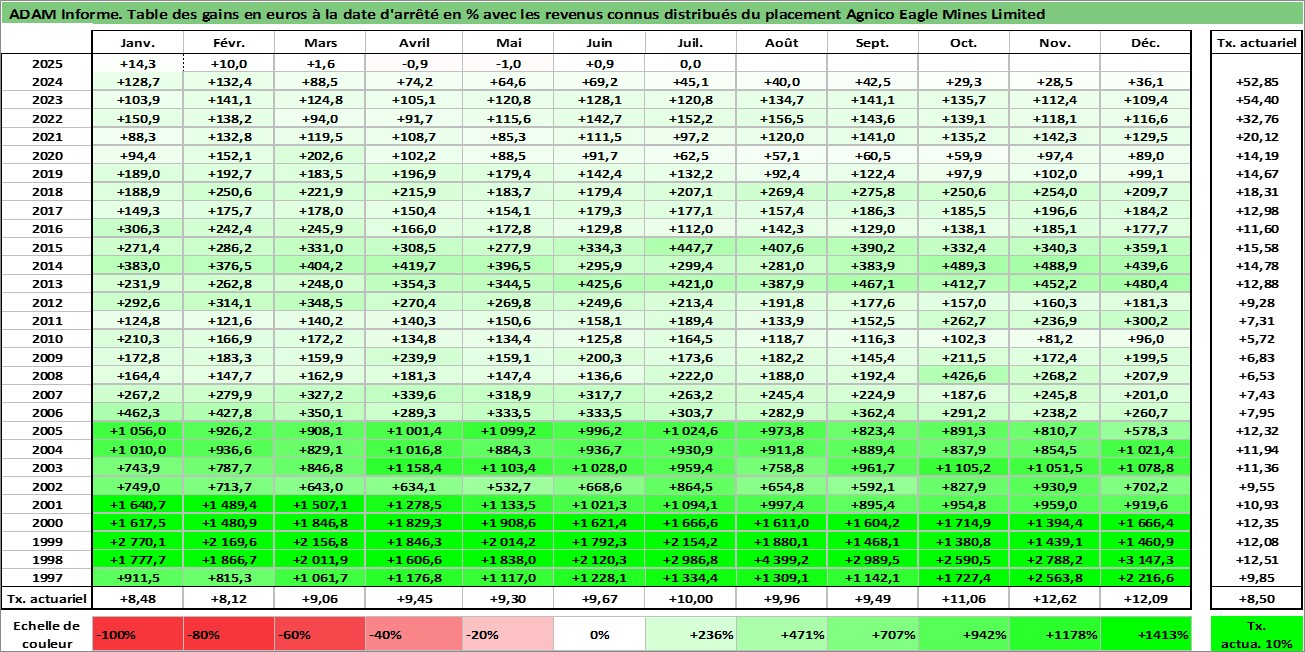Click the -60% legend swatch
This screenshot has width=1305, height=652.
pyautogui.click(x=320, y=634)
